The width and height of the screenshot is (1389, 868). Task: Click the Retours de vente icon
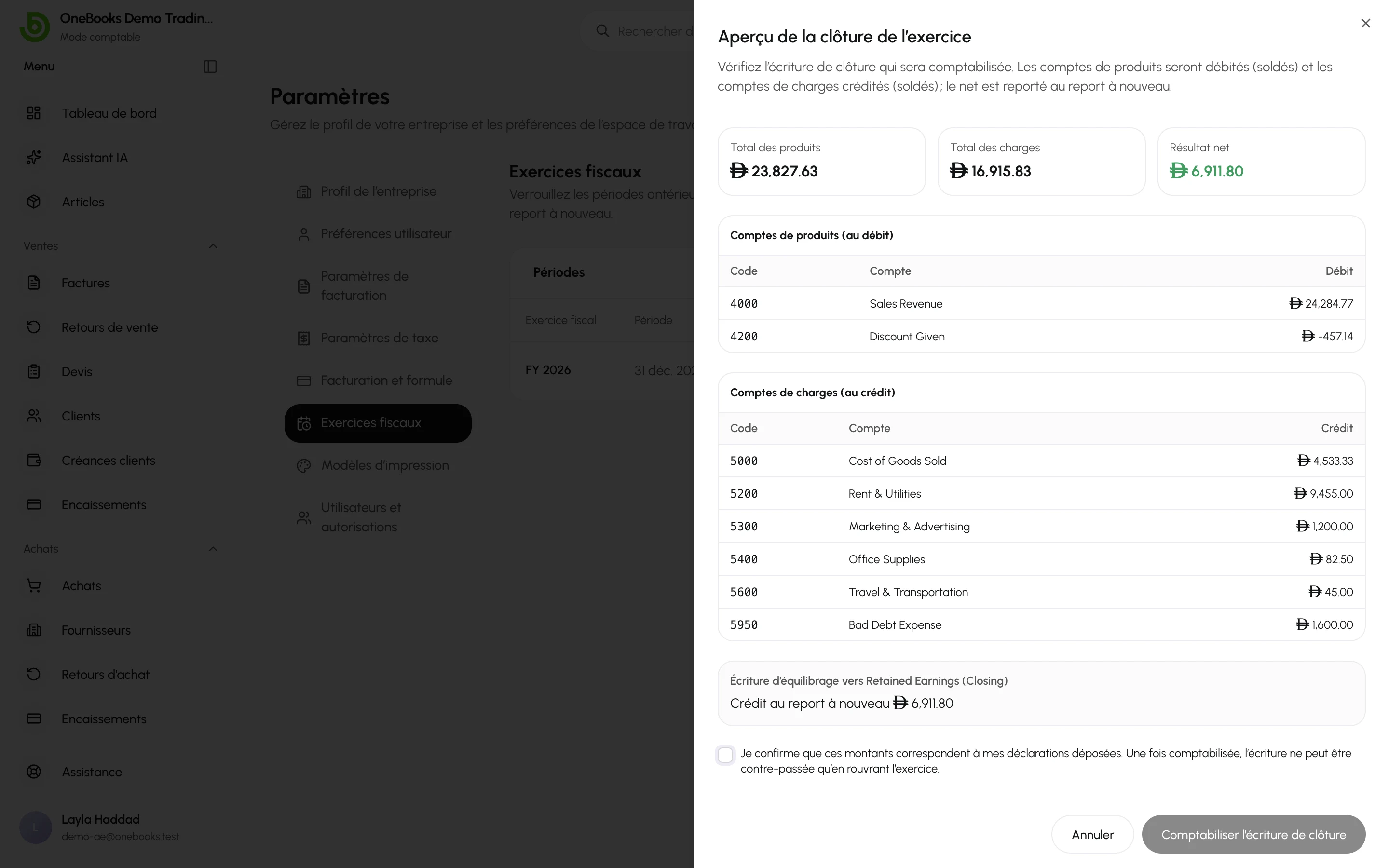point(34,327)
